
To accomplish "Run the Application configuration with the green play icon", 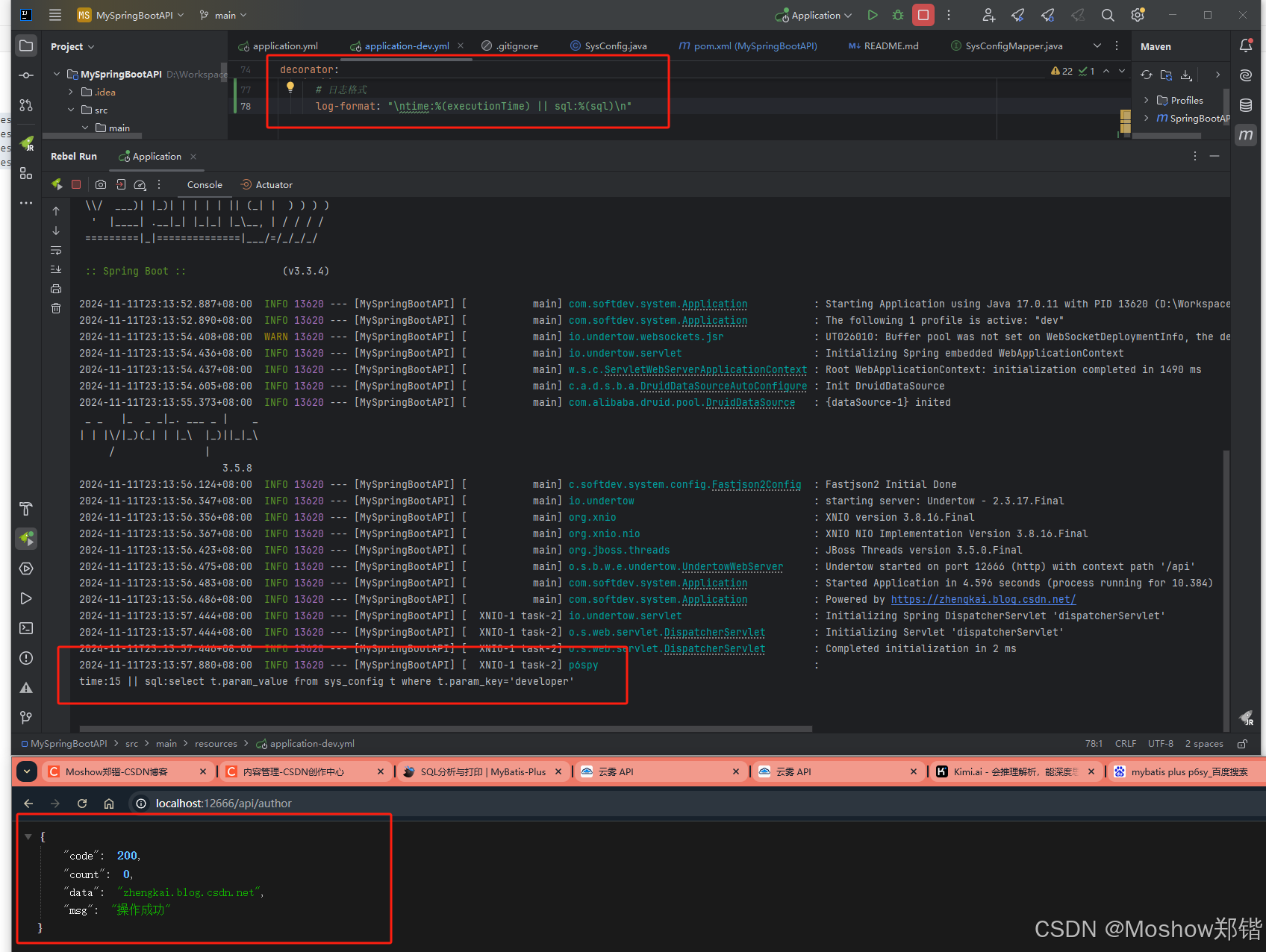I will [872, 15].
